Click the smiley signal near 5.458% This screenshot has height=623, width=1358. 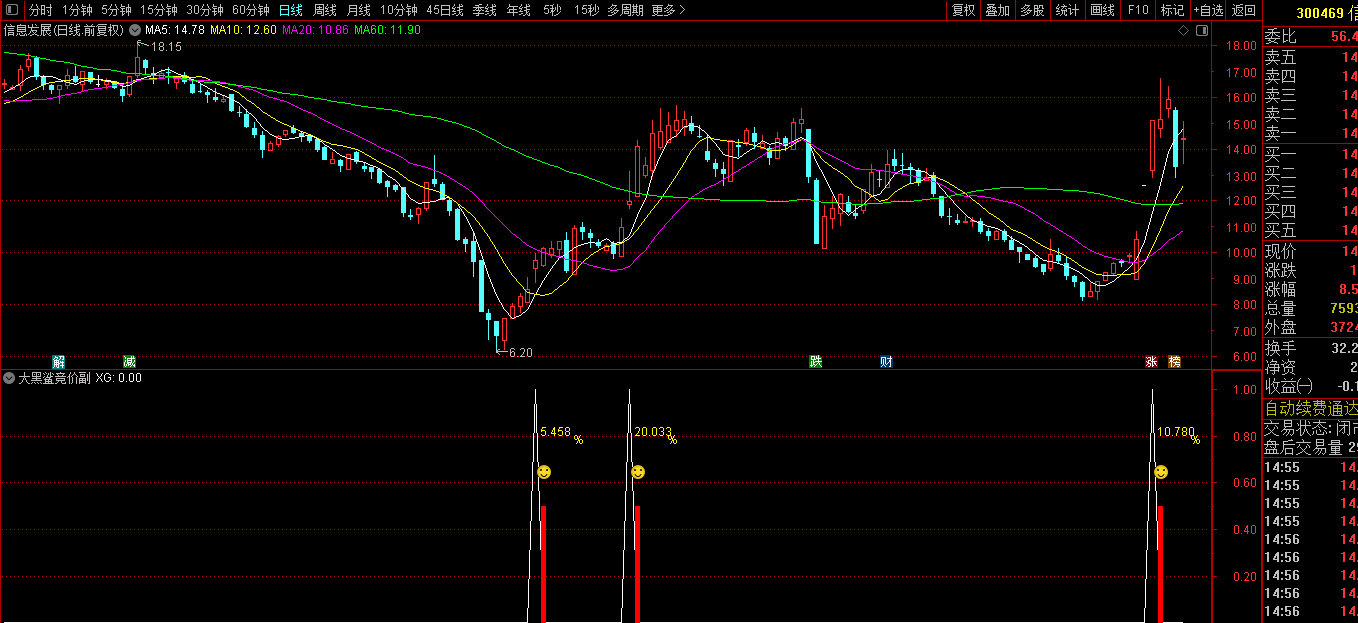(543, 472)
